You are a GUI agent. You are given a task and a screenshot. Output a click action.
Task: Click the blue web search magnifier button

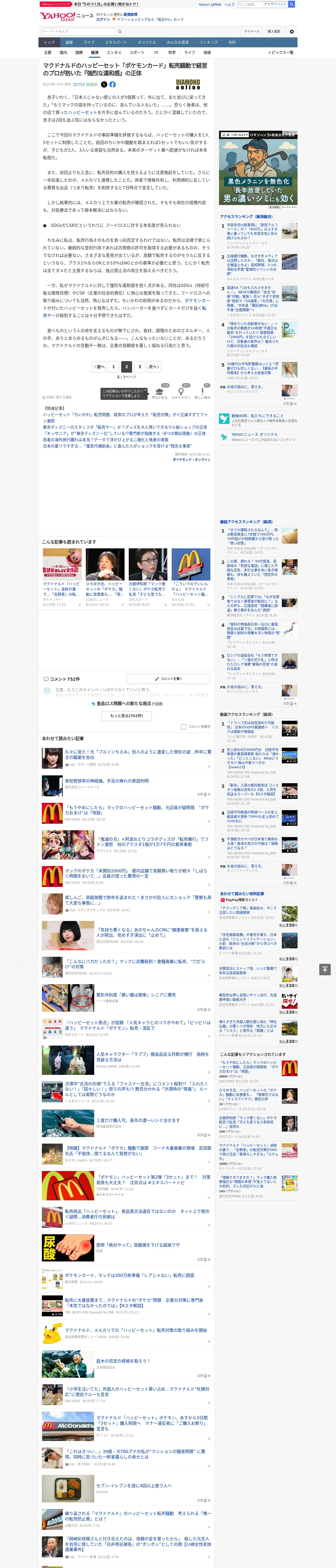point(292,4)
